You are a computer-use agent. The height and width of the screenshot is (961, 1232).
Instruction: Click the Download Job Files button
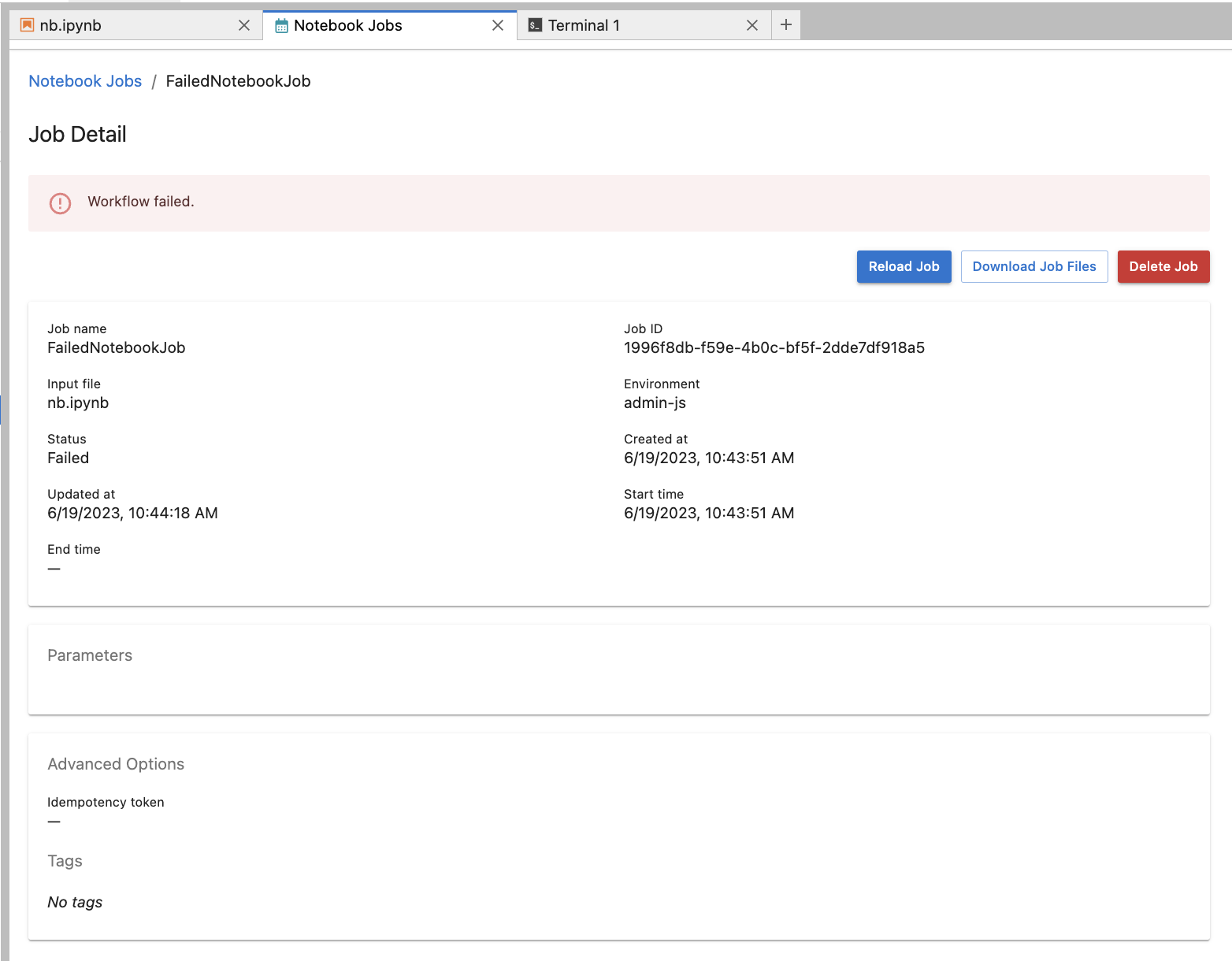pyautogui.click(x=1034, y=266)
